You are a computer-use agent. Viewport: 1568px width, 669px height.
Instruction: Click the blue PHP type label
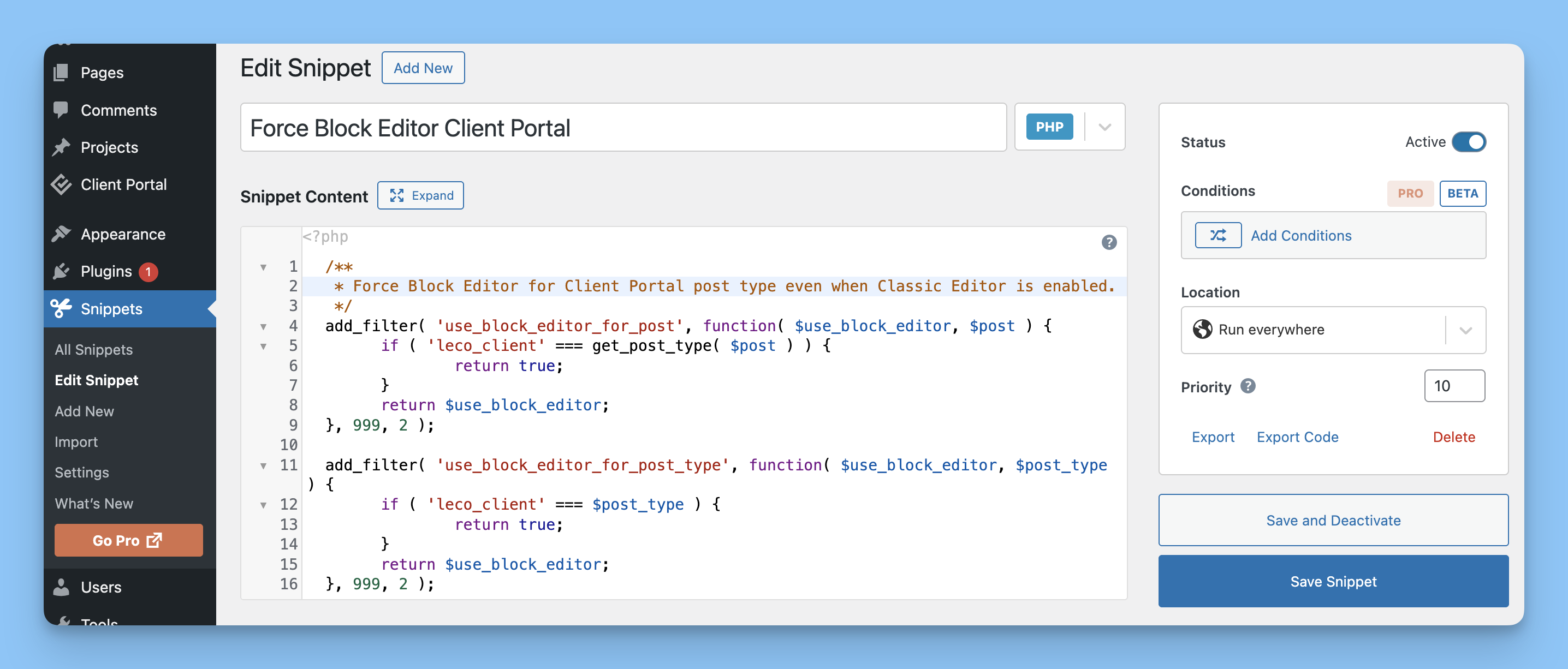click(x=1049, y=127)
